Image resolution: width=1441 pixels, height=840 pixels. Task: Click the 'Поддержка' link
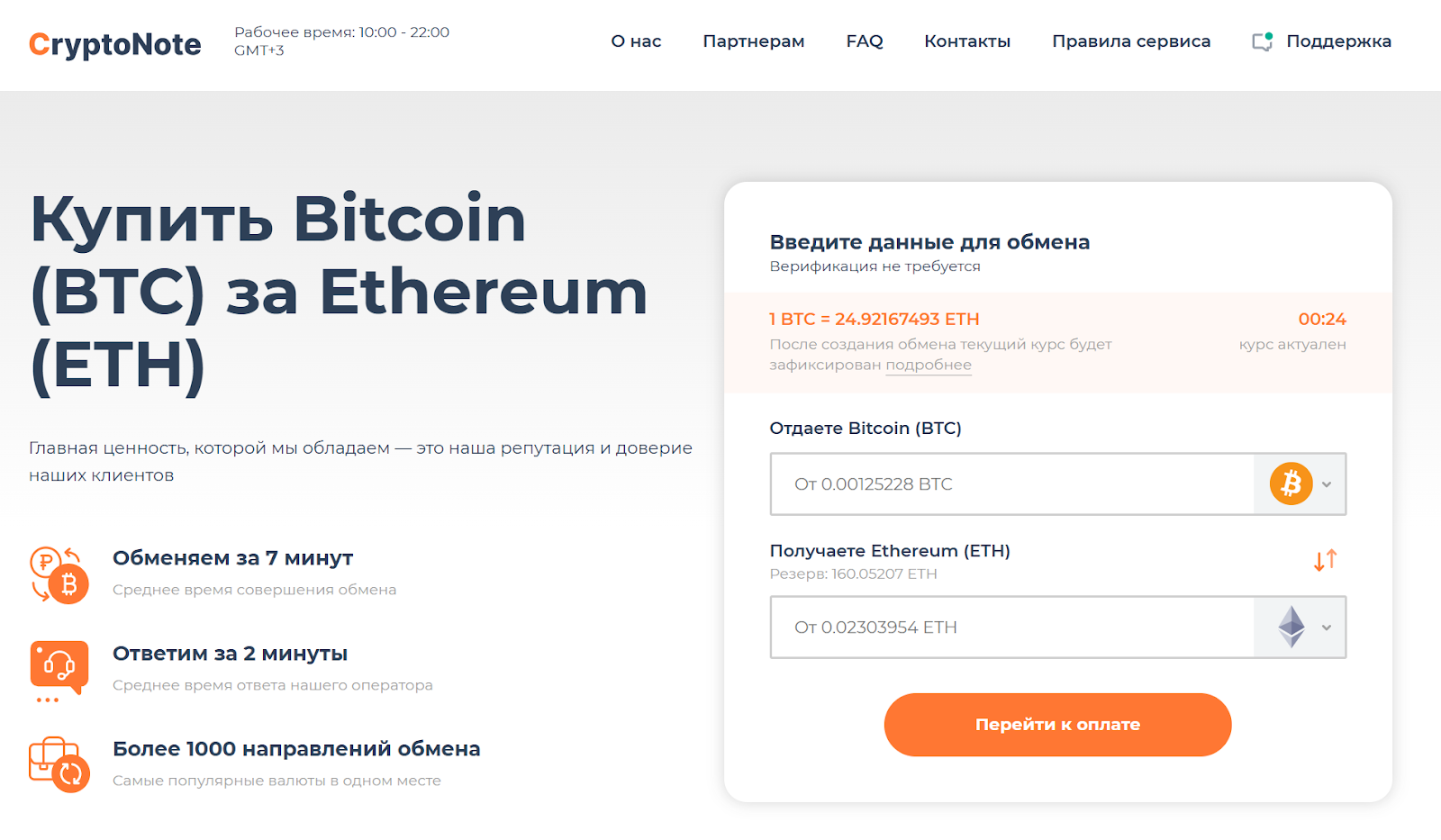(1338, 41)
